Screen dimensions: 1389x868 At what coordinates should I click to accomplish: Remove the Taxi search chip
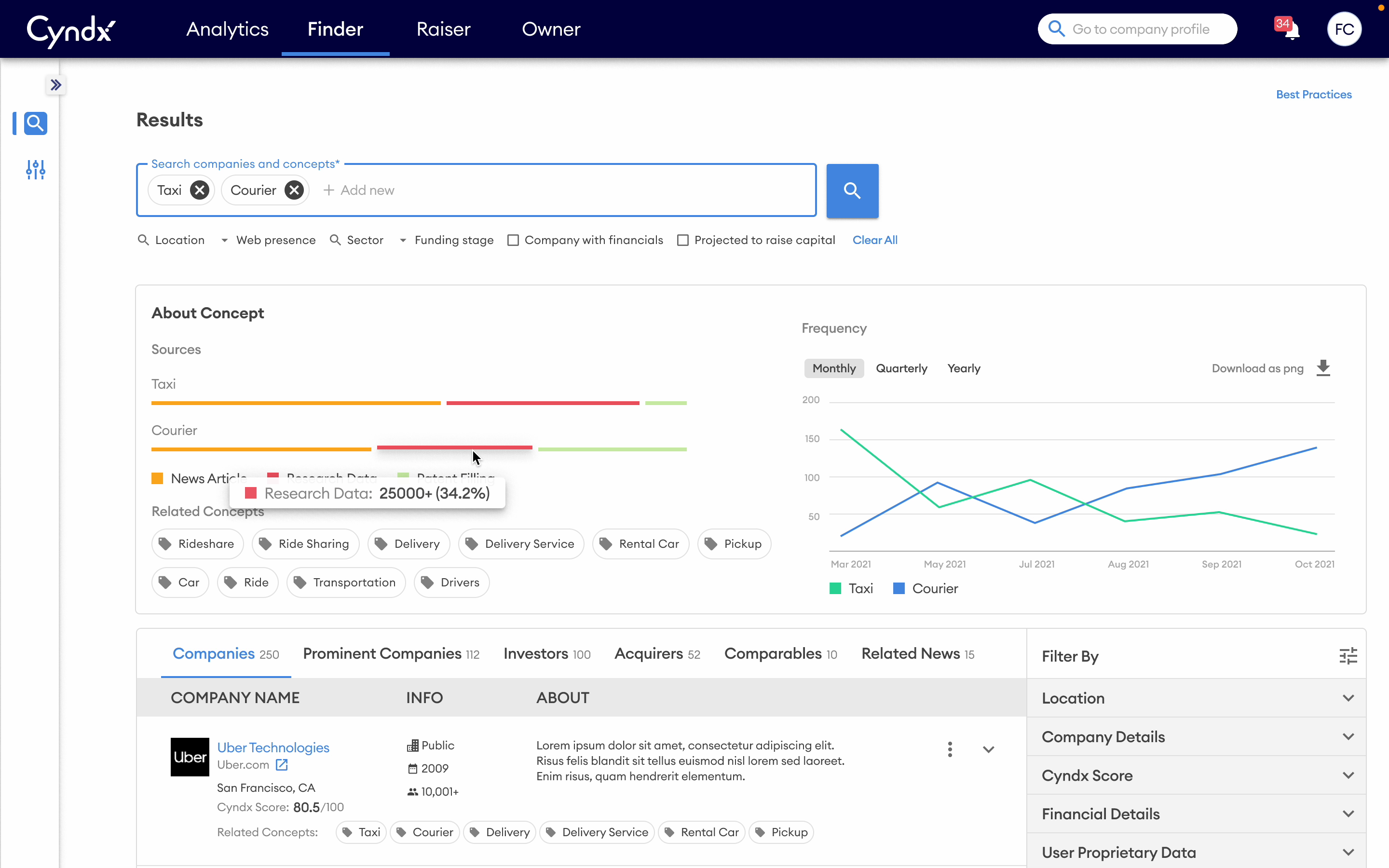(x=199, y=190)
